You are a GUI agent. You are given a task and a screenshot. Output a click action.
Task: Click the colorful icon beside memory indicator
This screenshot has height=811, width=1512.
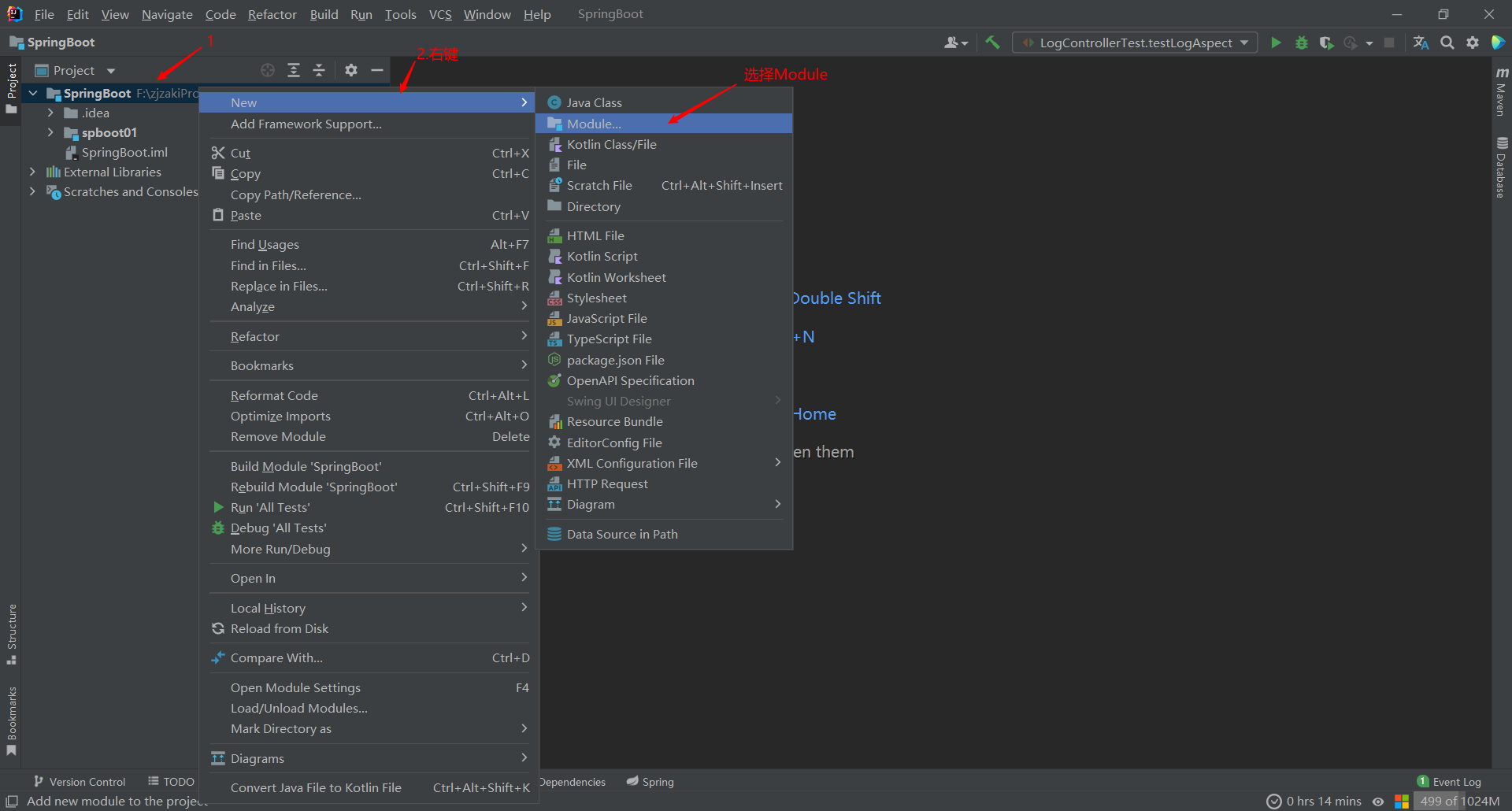[x=1402, y=802]
